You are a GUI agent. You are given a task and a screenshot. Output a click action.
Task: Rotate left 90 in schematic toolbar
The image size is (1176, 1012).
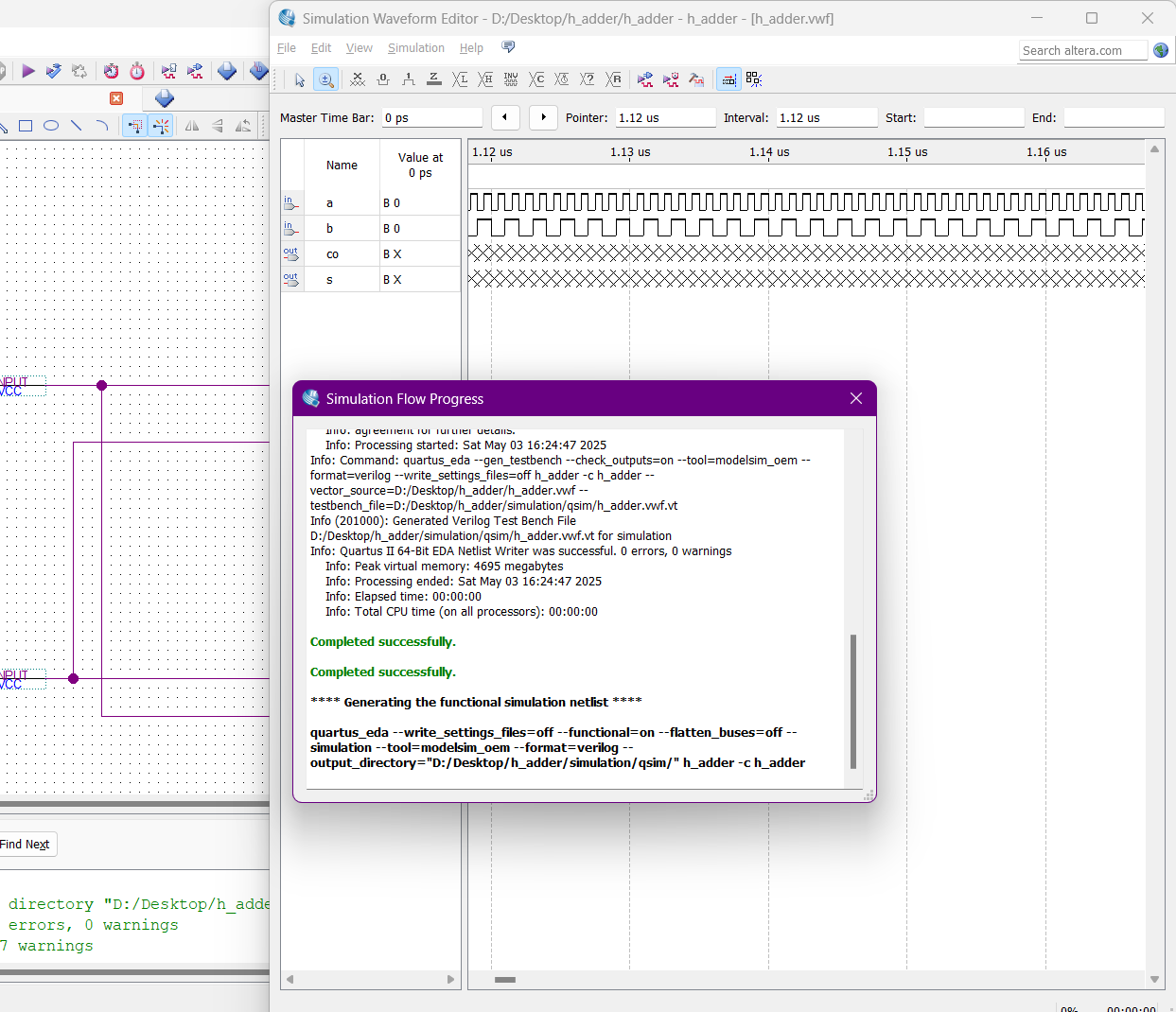click(x=243, y=126)
